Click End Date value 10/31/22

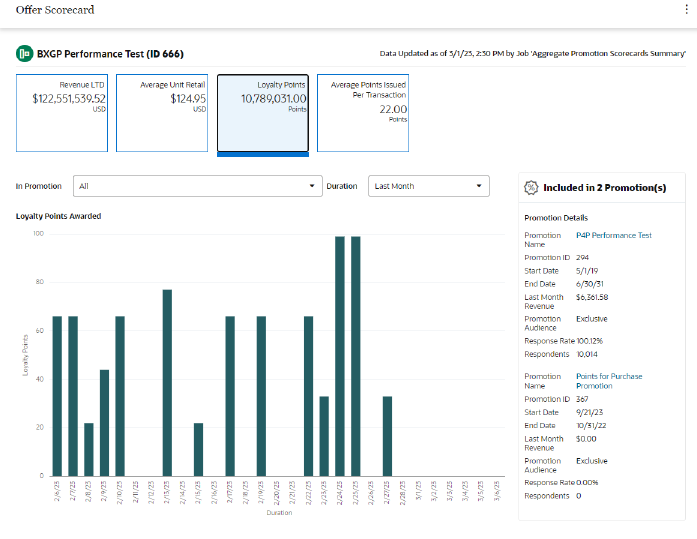(x=591, y=425)
